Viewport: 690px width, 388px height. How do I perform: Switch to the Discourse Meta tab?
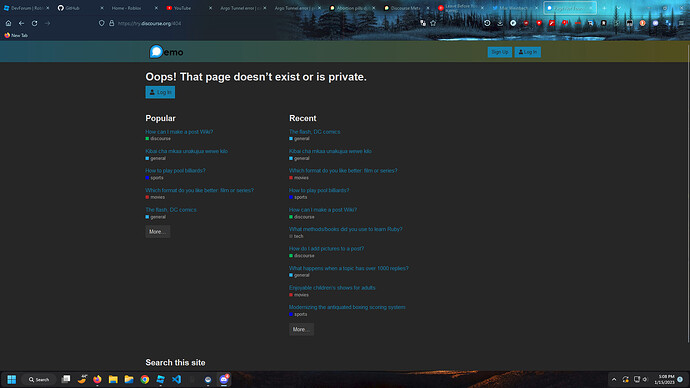(406, 8)
